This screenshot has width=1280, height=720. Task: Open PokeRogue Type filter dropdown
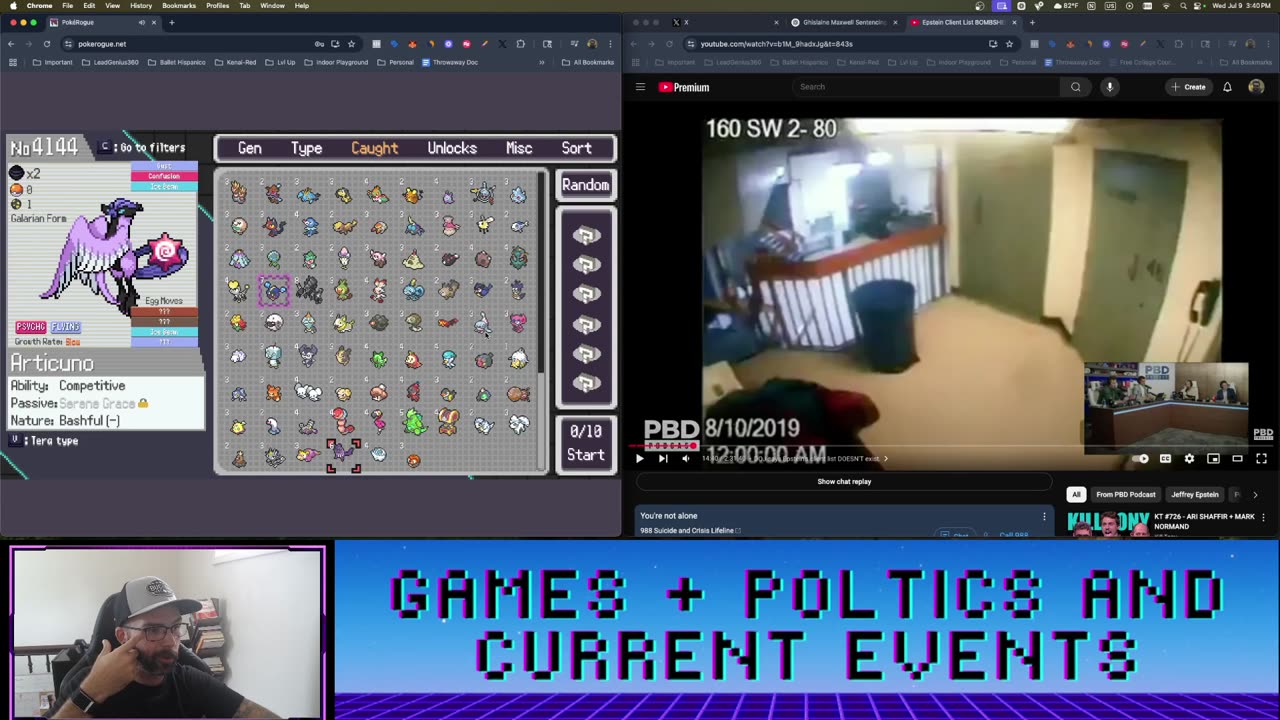click(x=306, y=148)
